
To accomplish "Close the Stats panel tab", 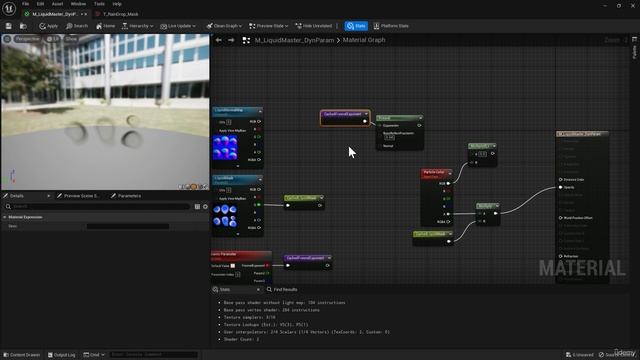I will point(258,289).
